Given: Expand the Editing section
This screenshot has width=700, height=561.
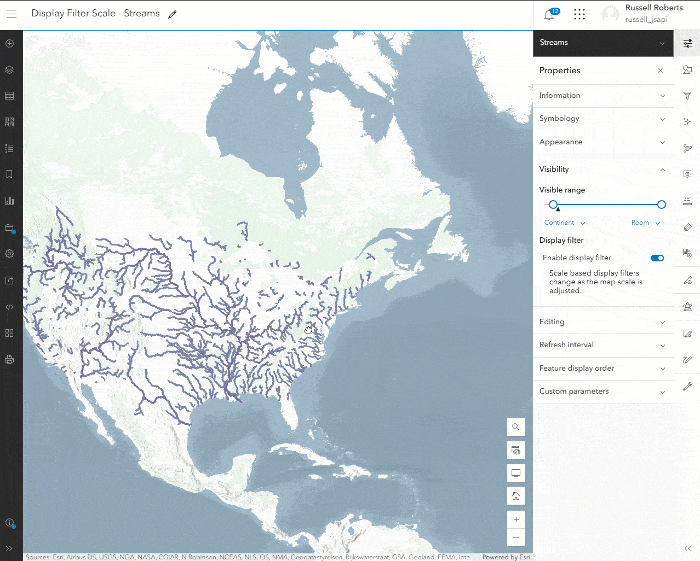Looking at the screenshot, I should [603, 322].
